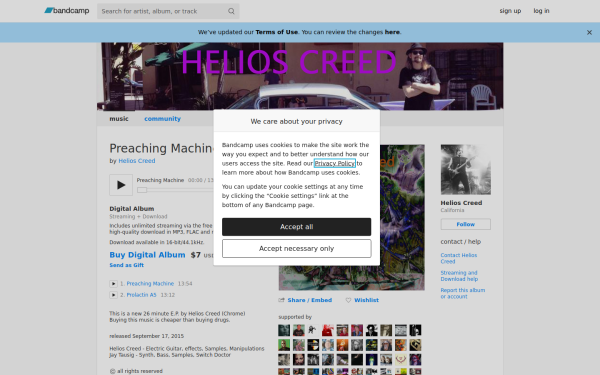Choose Accept necessary only
This screenshot has height=375, width=600.
click(x=297, y=249)
